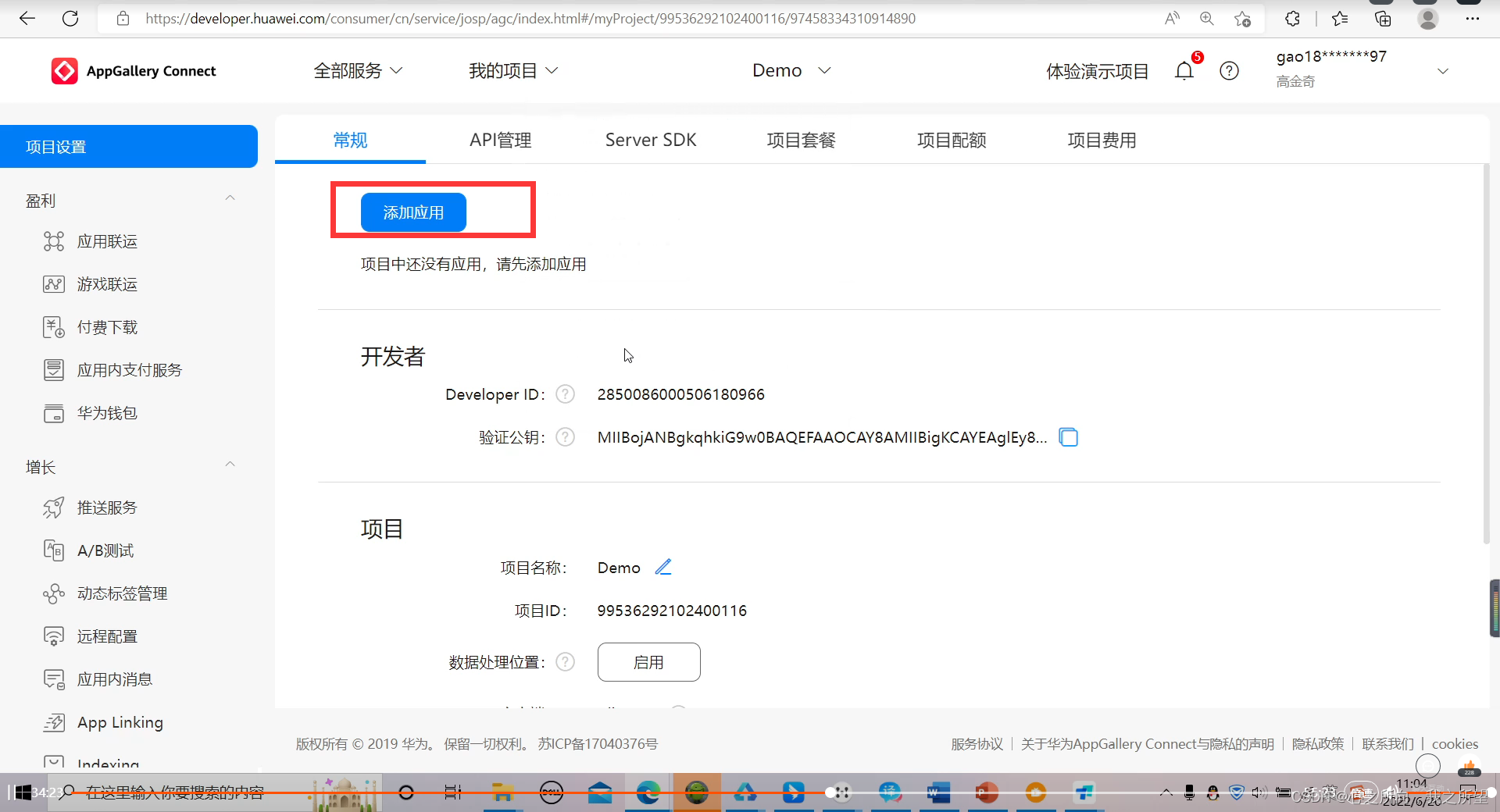Edit project name with the pencil icon

663,567
